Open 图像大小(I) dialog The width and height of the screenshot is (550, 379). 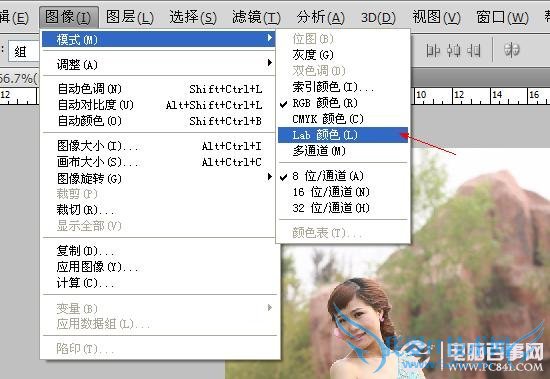(x=159, y=146)
